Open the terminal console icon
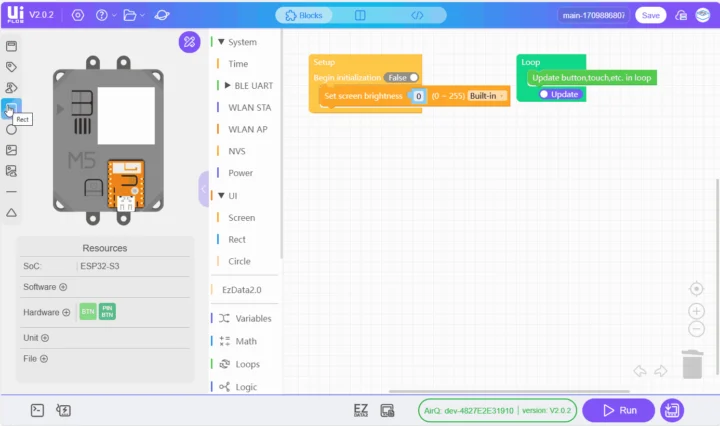 point(37,410)
